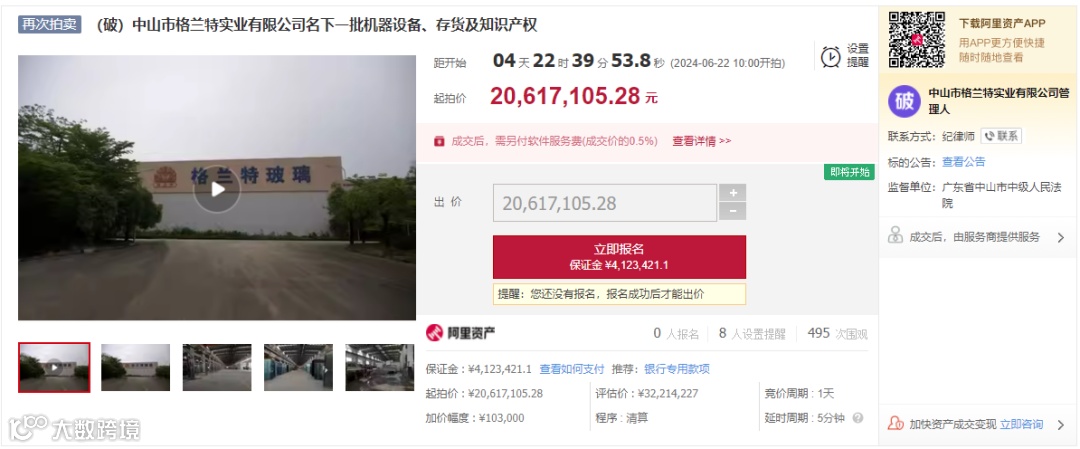Click the 设置提醒 reminder label
This screenshot has height=449, width=1080.
tap(858, 55)
